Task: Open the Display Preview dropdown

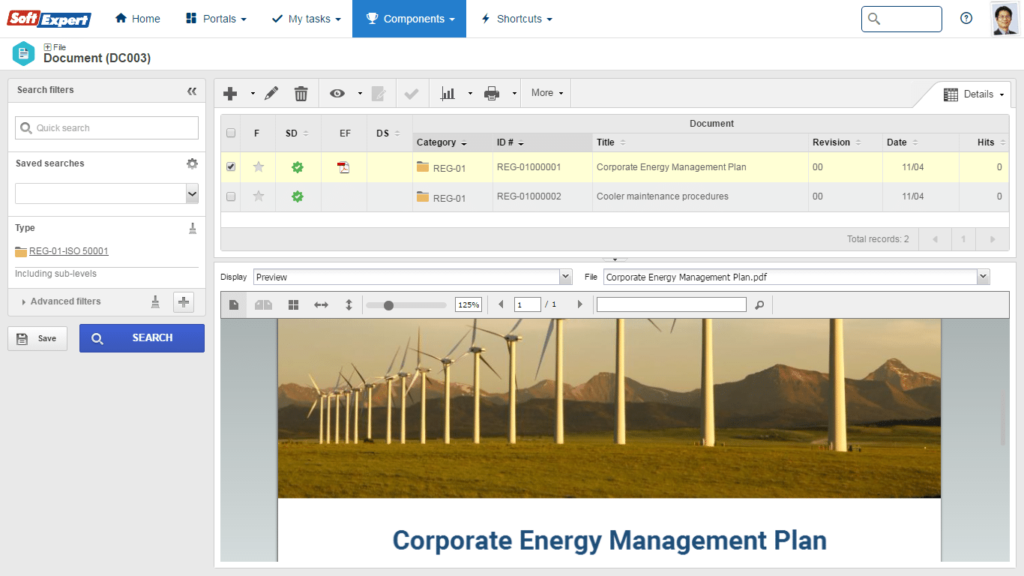Action: pos(413,277)
